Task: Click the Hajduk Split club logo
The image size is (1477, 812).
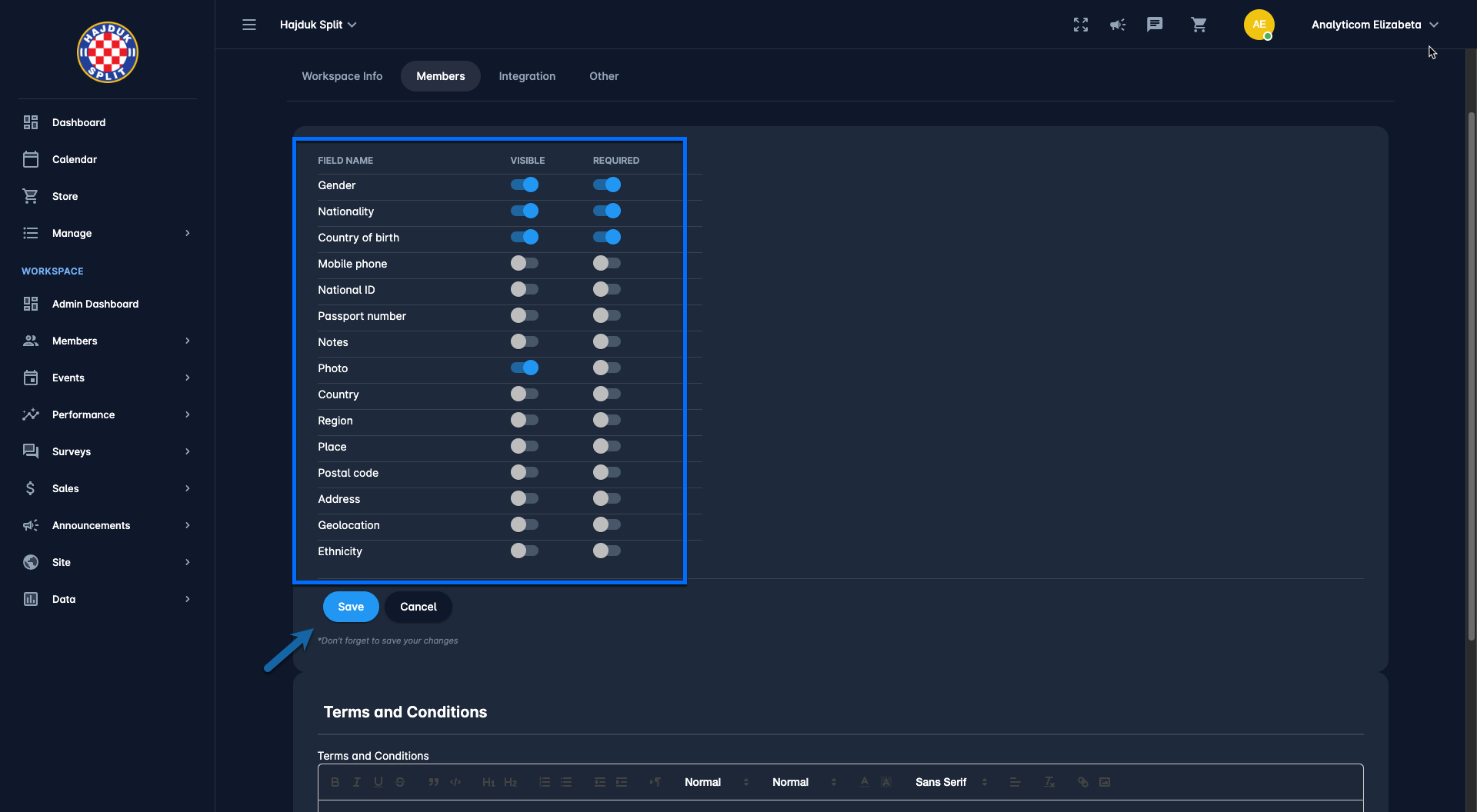Action: tap(108, 52)
